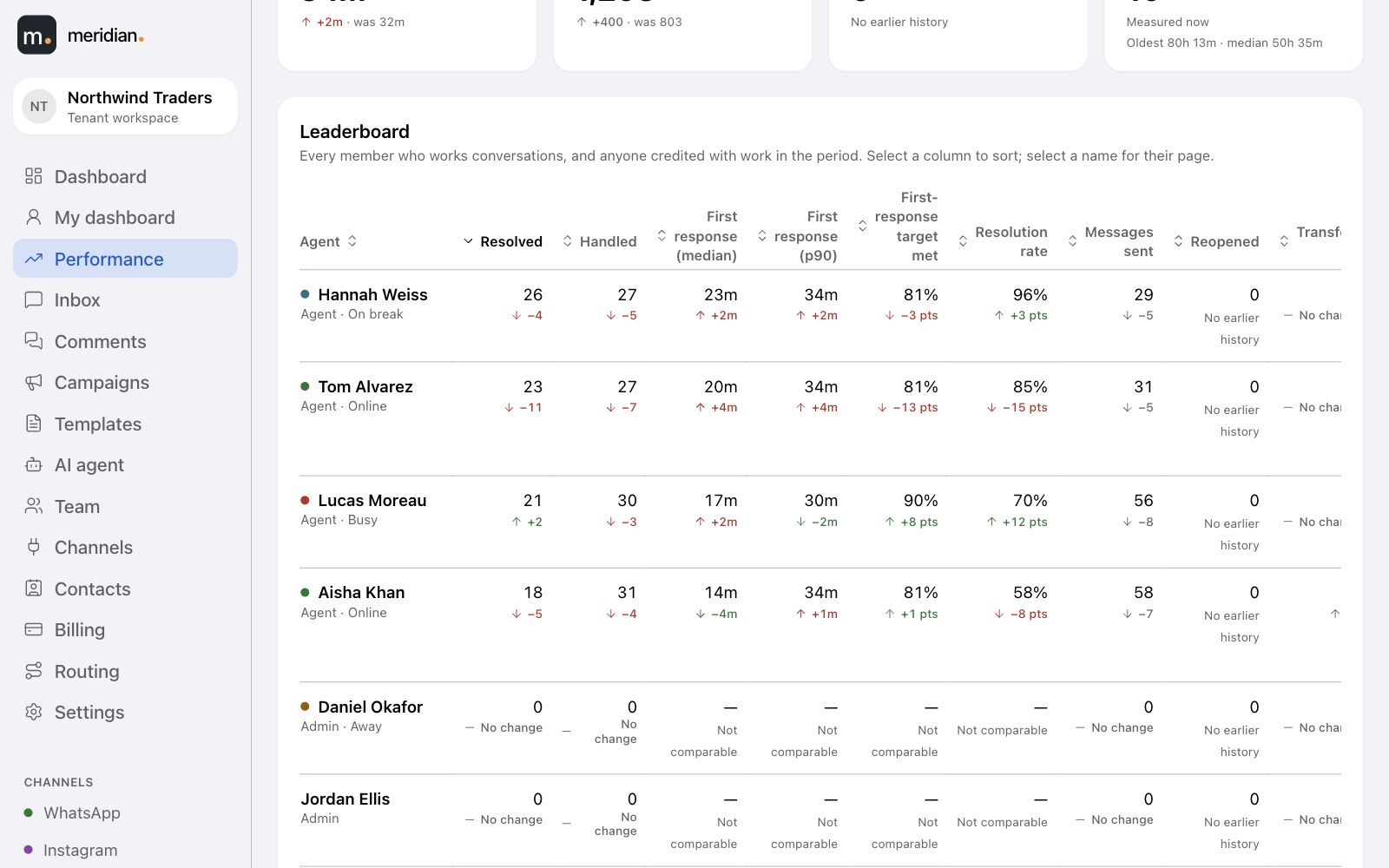Open the Dashboard grid icon
The width and height of the screenshot is (1389, 868).
point(34,176)
